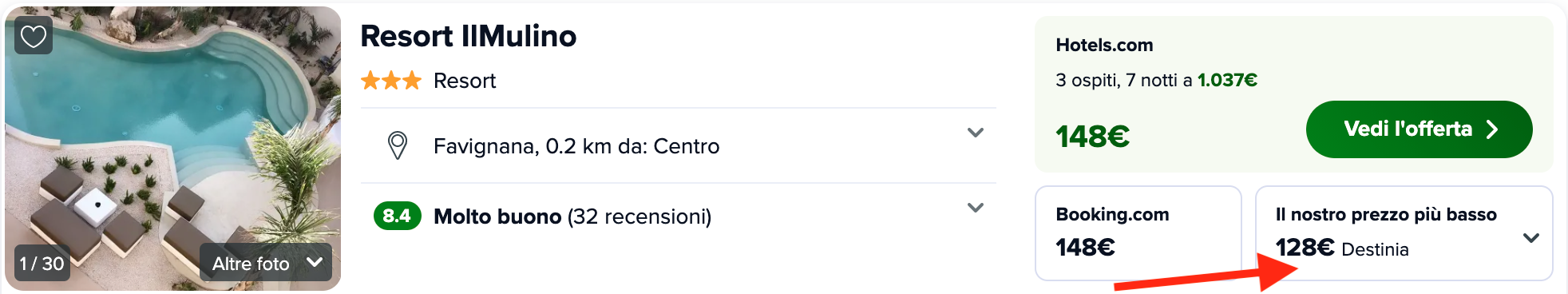
Task: Click the 1 / 30 photo counter
Action: point(42,264)
